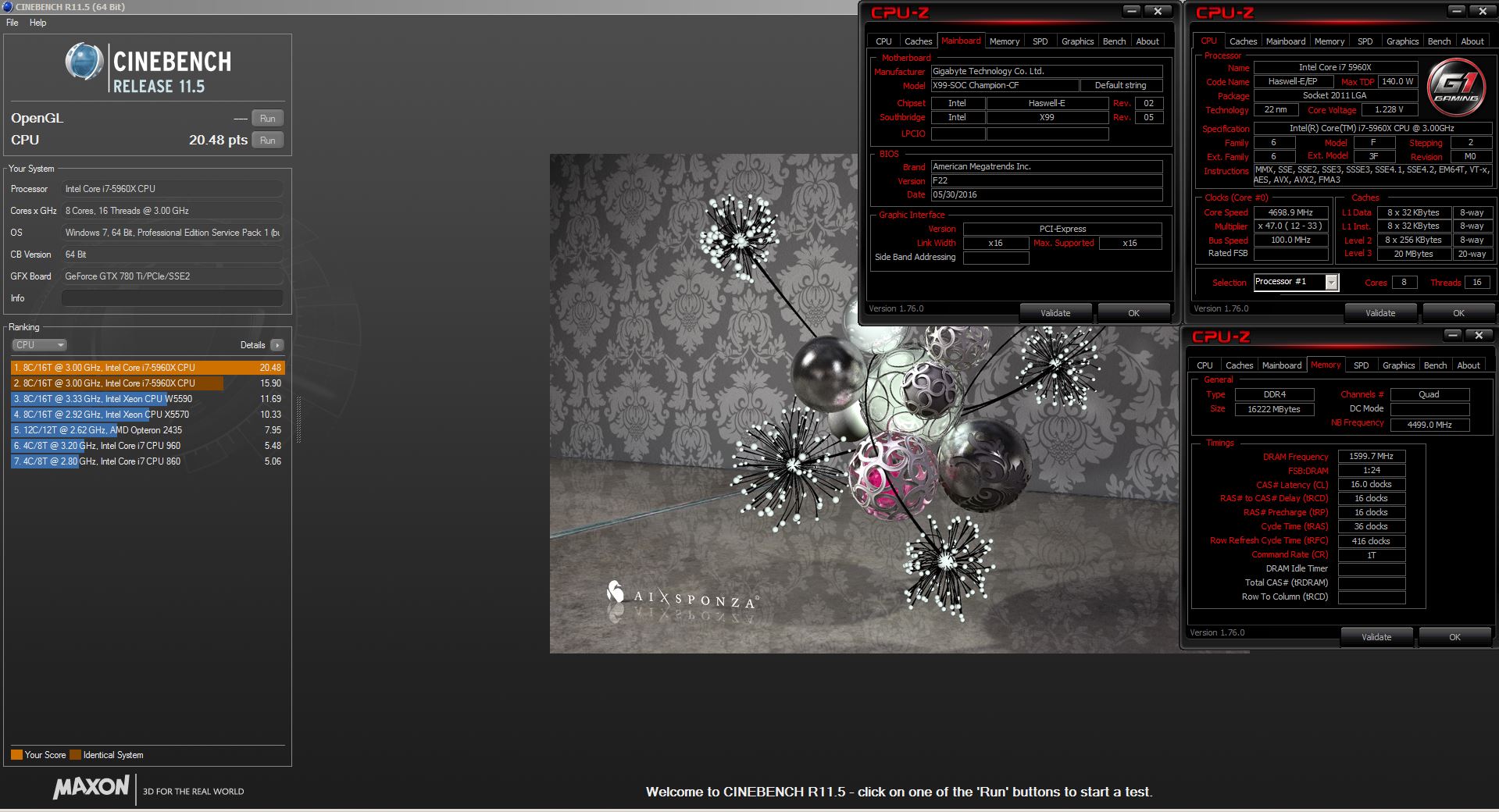Click the NB Frequency value 4499.0 MHz
This screenshot has height=812, width=1499.
pyautogui.click(x=1429, y=425)
